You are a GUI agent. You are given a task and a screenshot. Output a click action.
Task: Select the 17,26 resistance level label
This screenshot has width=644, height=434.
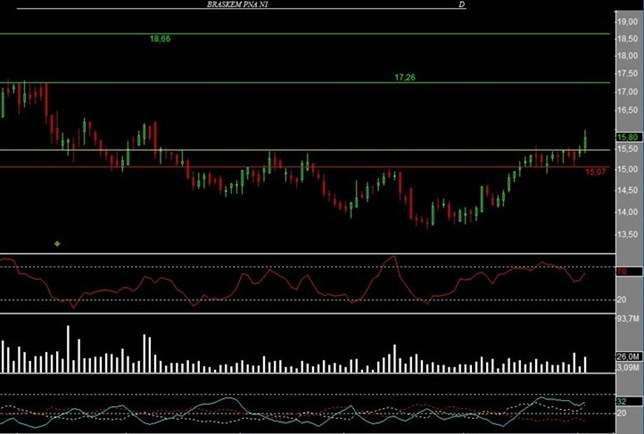[405, 77]
